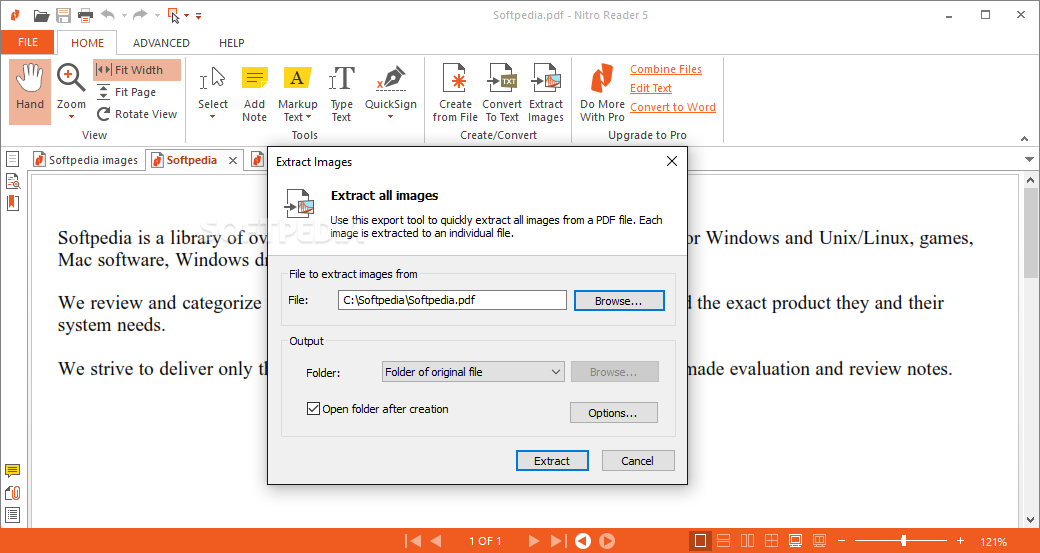Click Browse next to the File field

[619, 300]
